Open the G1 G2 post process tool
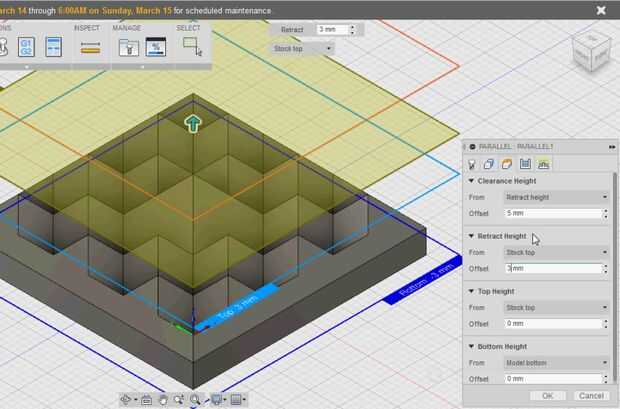This screenshot has width=620, height=409. [27, 47]
